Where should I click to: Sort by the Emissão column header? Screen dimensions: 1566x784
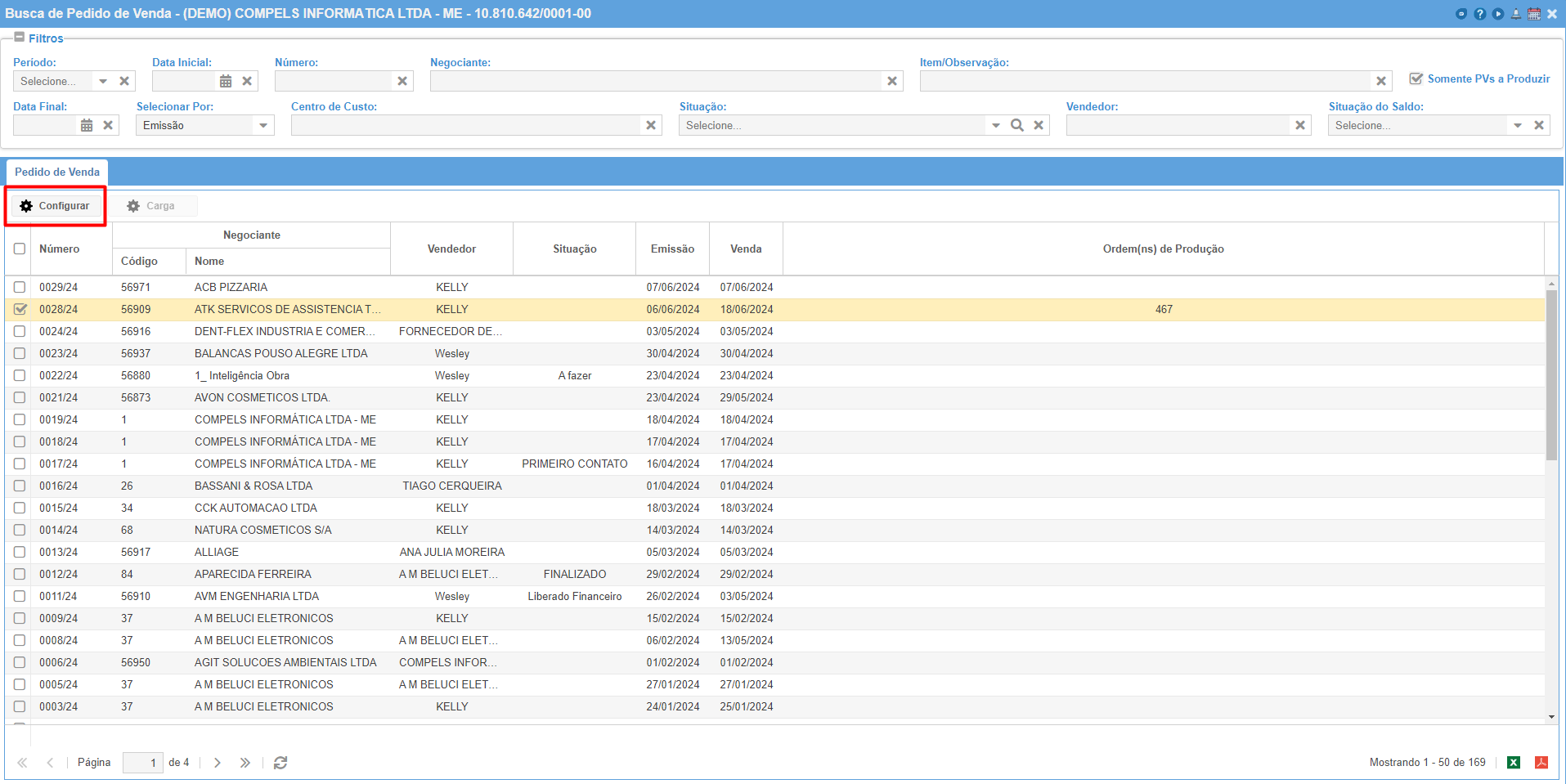(672, 249)
